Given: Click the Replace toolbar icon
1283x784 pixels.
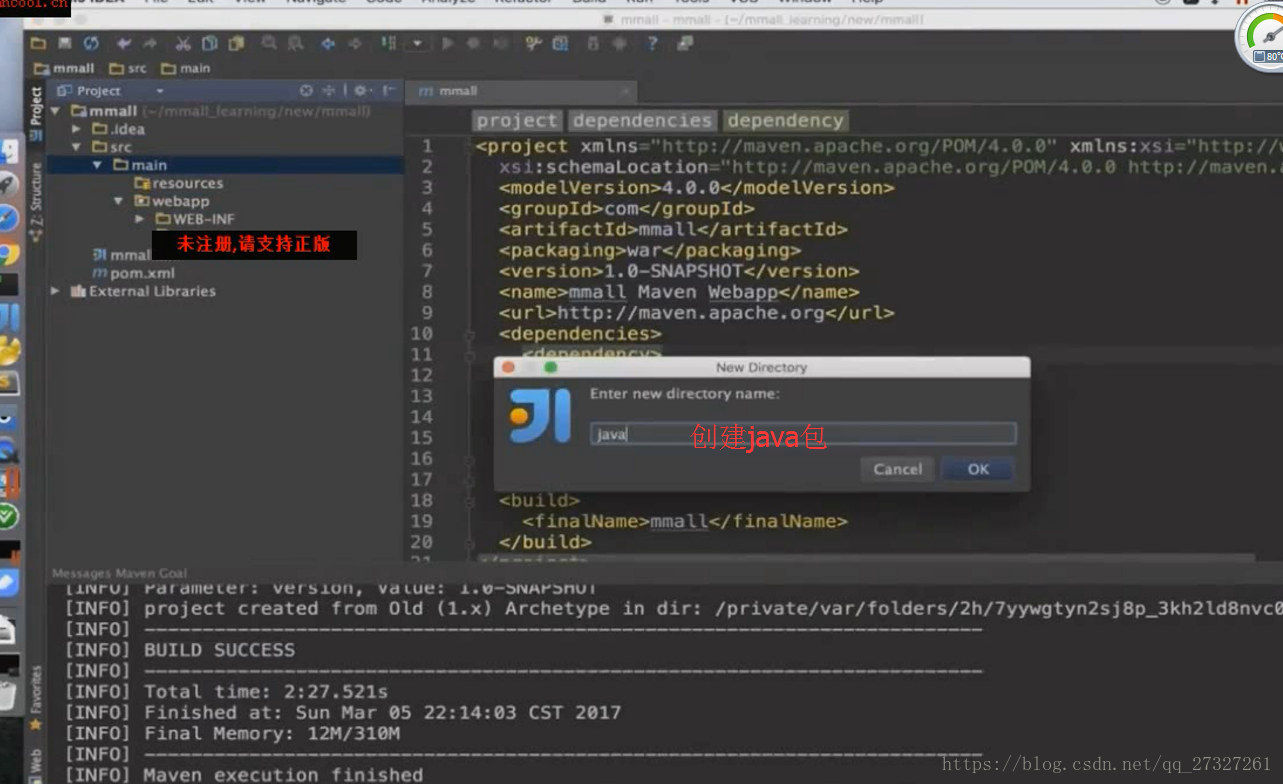Looking at the screenshot, I should click(295, 43).
